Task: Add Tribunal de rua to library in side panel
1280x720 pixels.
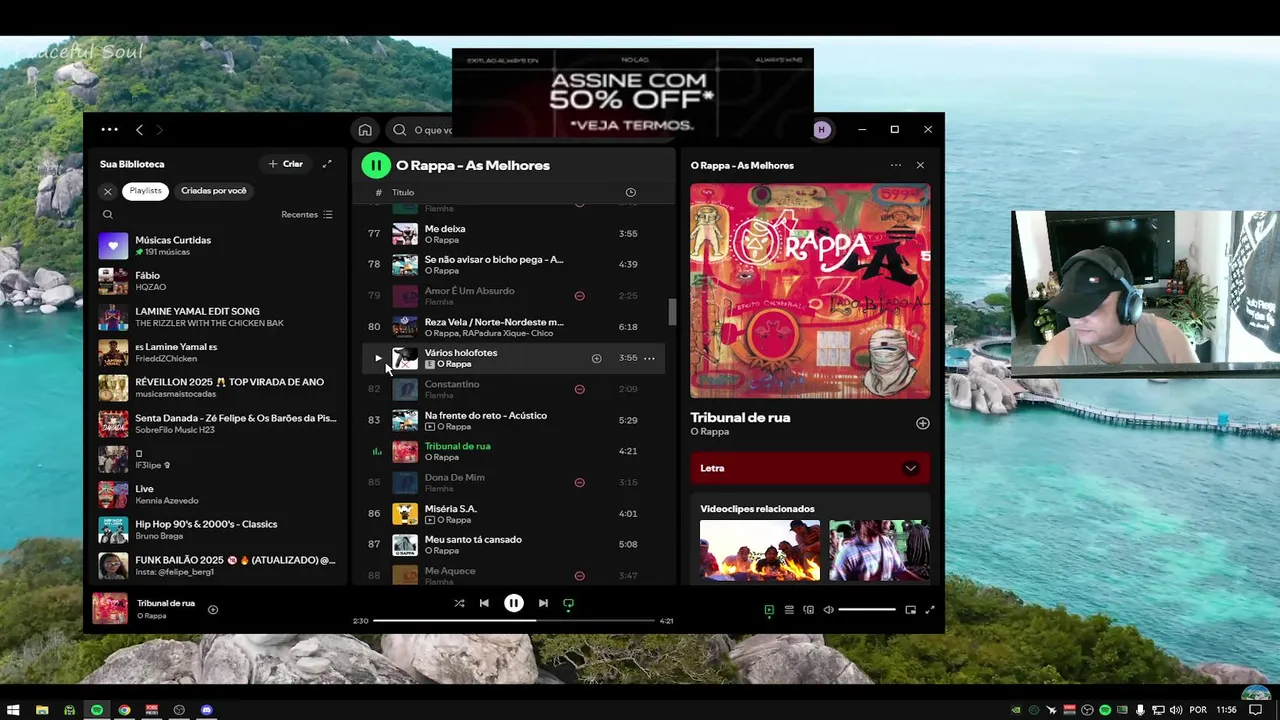Action: (922, 423)
